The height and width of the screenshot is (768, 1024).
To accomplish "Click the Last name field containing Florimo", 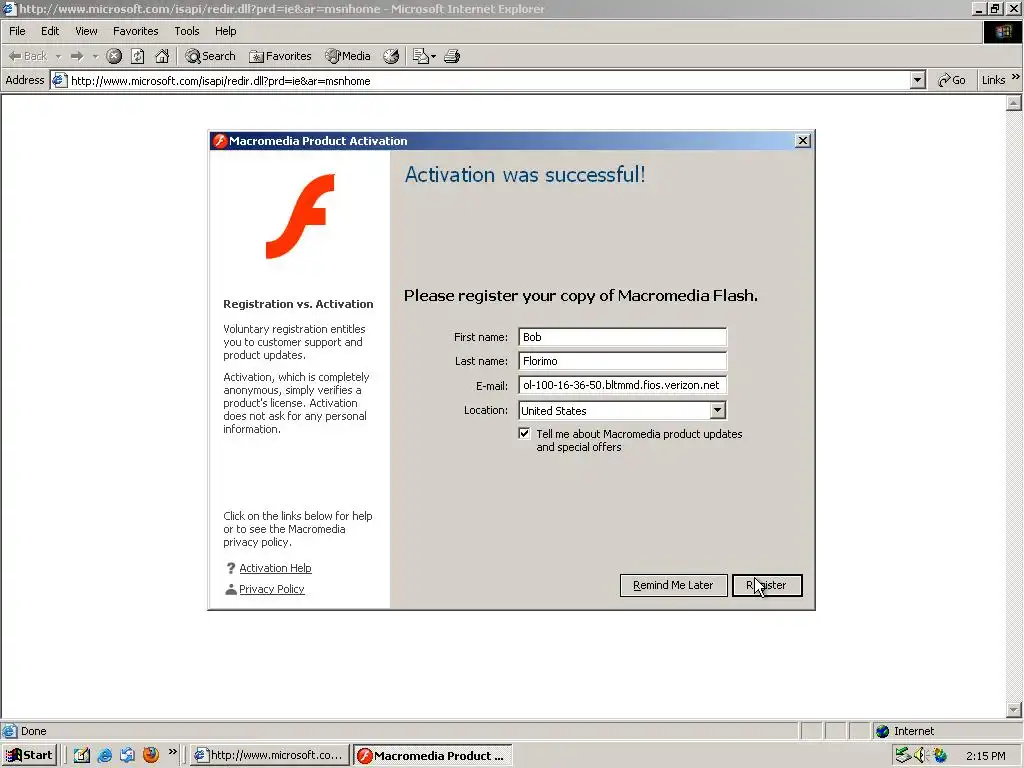I will pos(622,361).
